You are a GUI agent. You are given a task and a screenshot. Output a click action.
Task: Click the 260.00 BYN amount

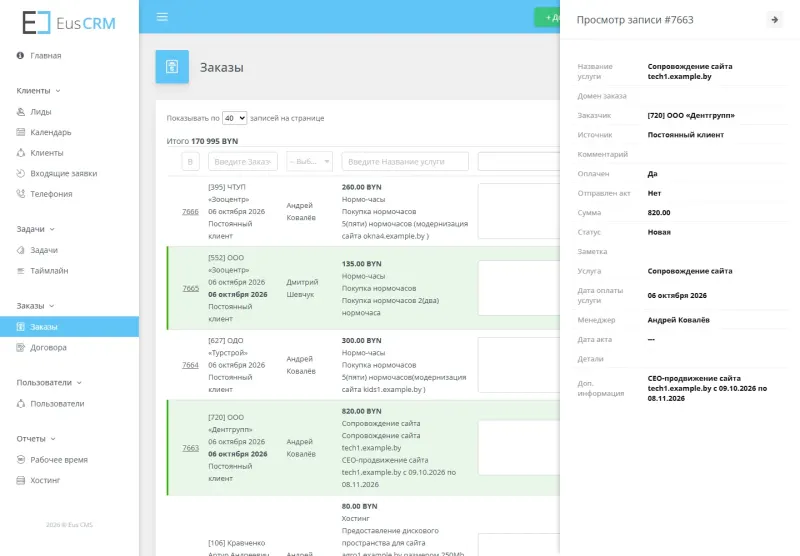(361, 187)
